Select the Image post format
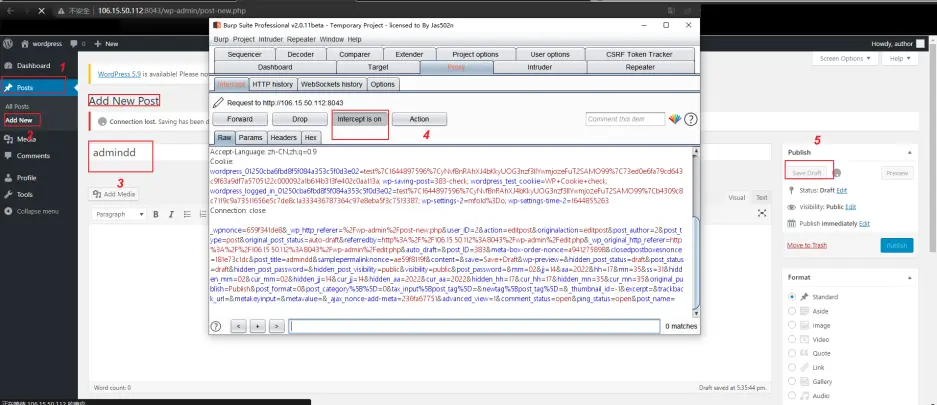Viewport: 937px width, 405px height. pos(792,325)
